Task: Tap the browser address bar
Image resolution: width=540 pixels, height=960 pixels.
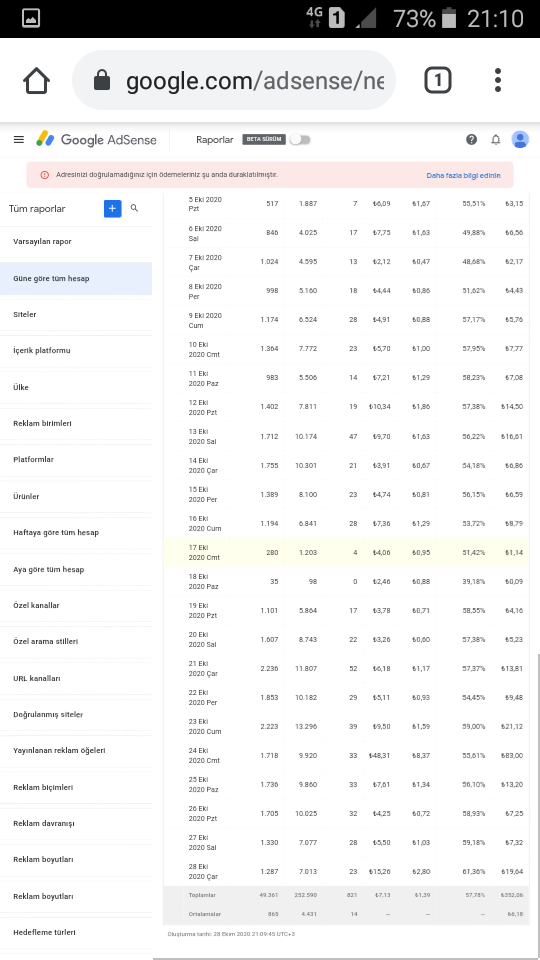Action: tap(234, 80)
